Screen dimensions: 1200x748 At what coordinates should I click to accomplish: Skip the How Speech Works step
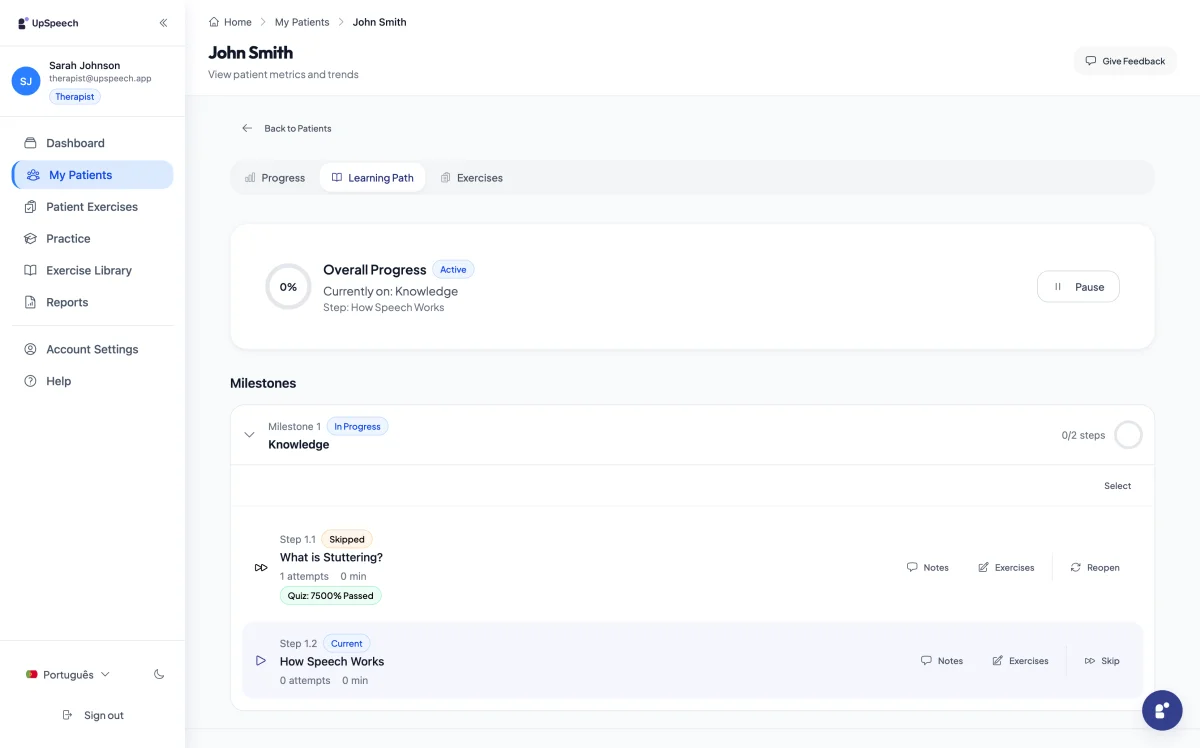coord(1102,660)
